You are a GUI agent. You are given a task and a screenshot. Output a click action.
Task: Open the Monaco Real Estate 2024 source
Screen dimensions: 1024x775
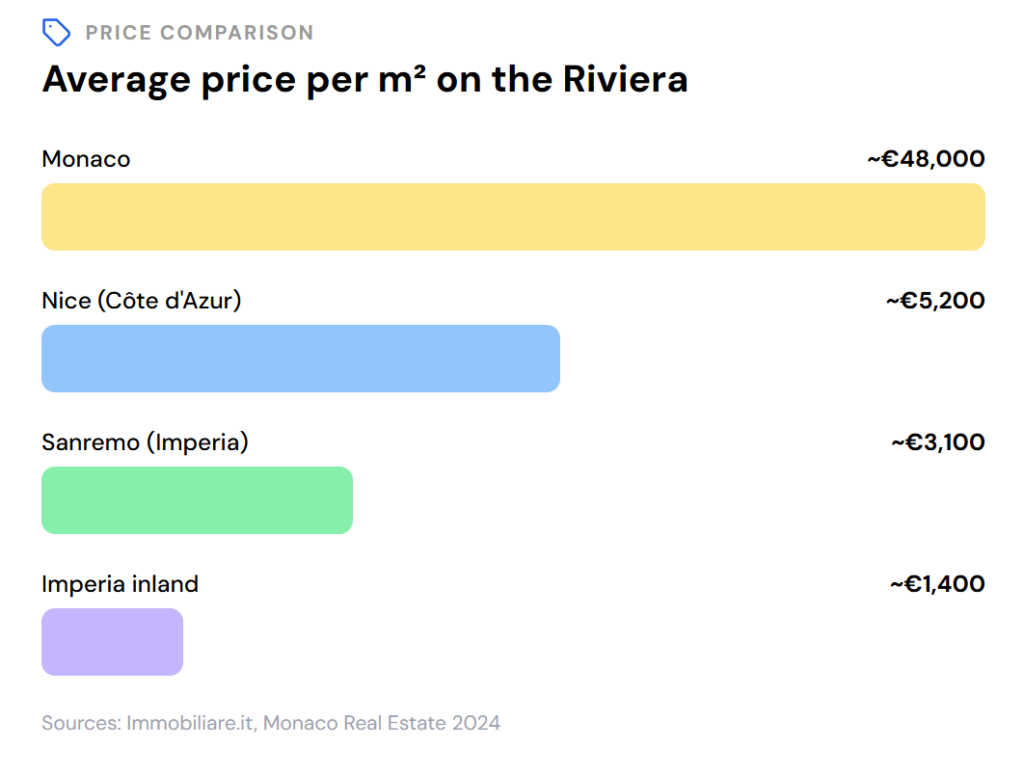click(382, 722)
